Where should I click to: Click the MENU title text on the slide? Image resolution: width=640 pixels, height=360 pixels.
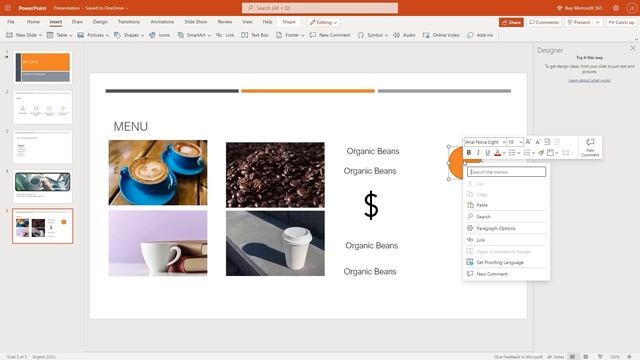click(x=131, y=127)
